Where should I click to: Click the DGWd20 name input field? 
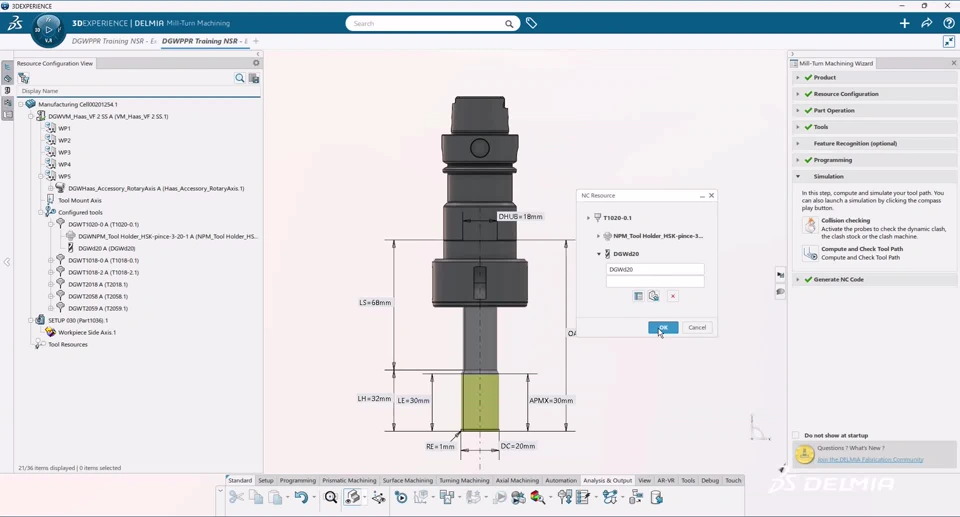pyautogui.click(x=655, y=270)
